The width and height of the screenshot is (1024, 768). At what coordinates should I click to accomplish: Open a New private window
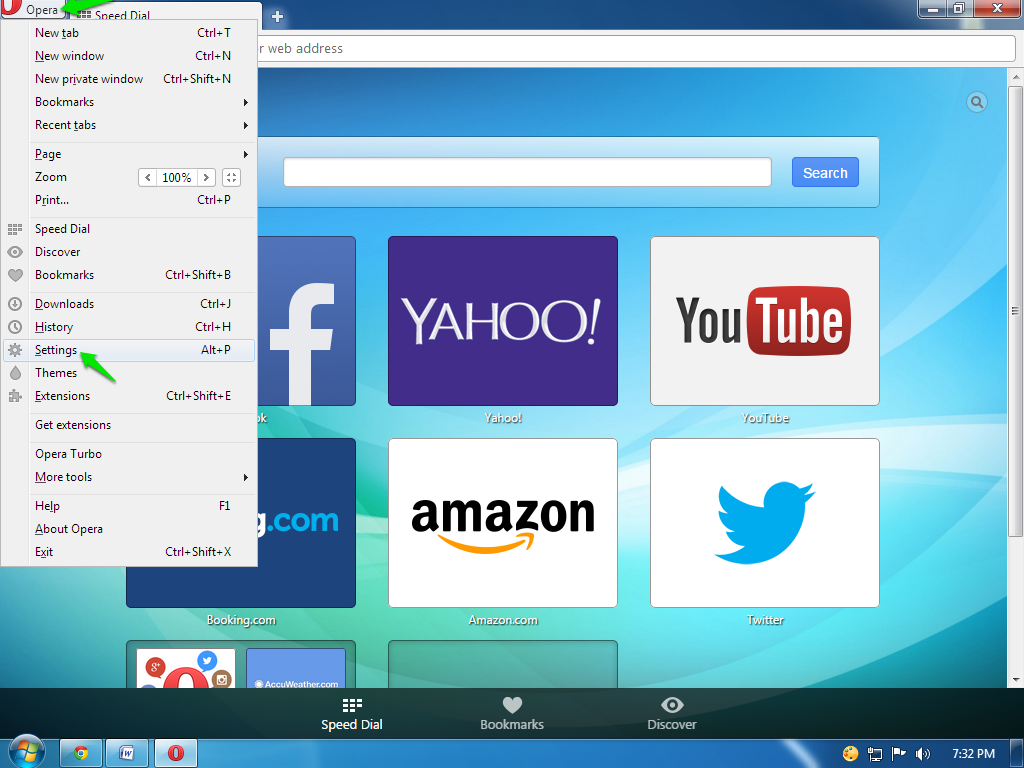pos(129,78)
